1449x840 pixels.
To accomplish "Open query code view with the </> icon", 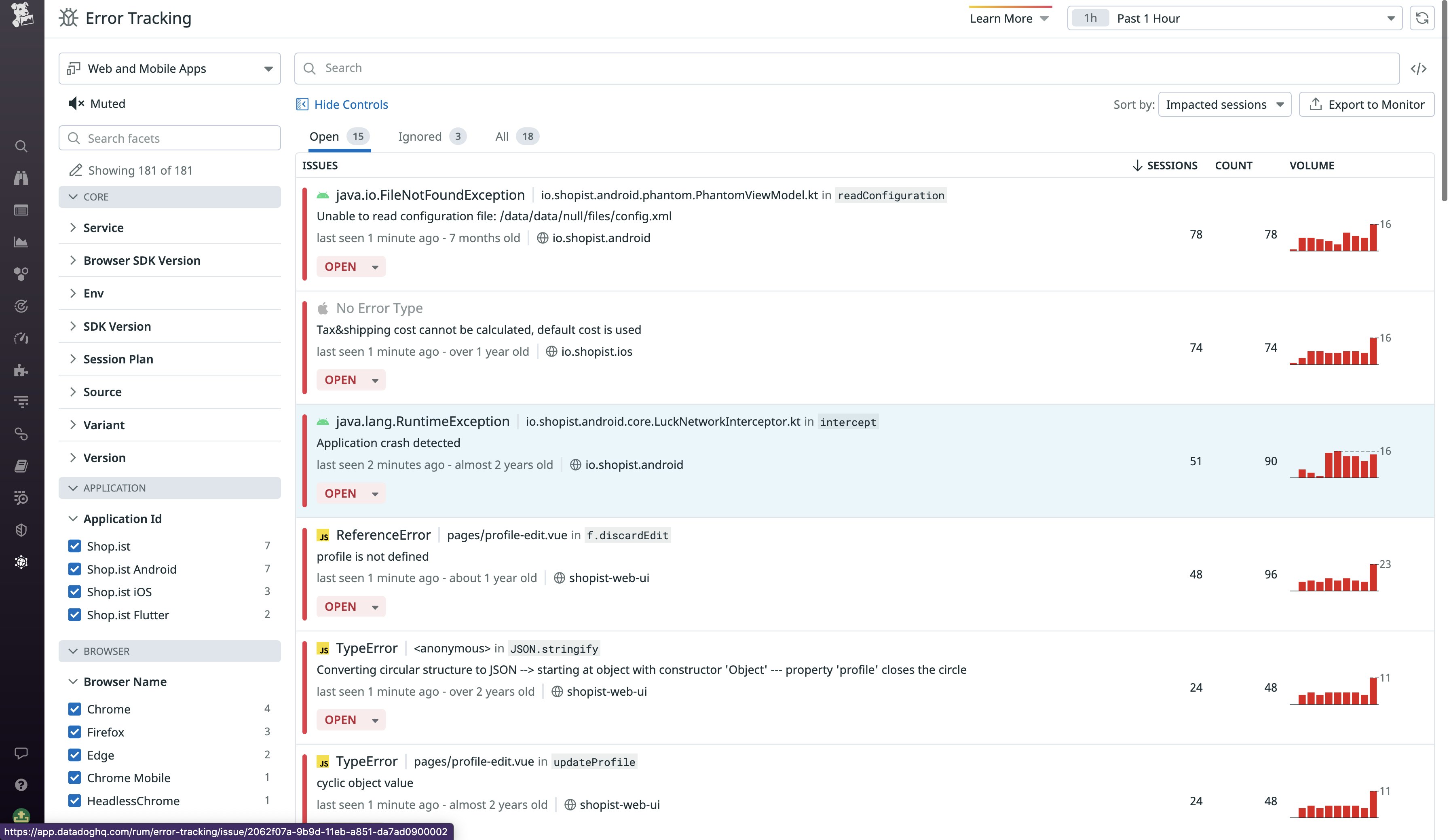I will (x=1419, y=68).
